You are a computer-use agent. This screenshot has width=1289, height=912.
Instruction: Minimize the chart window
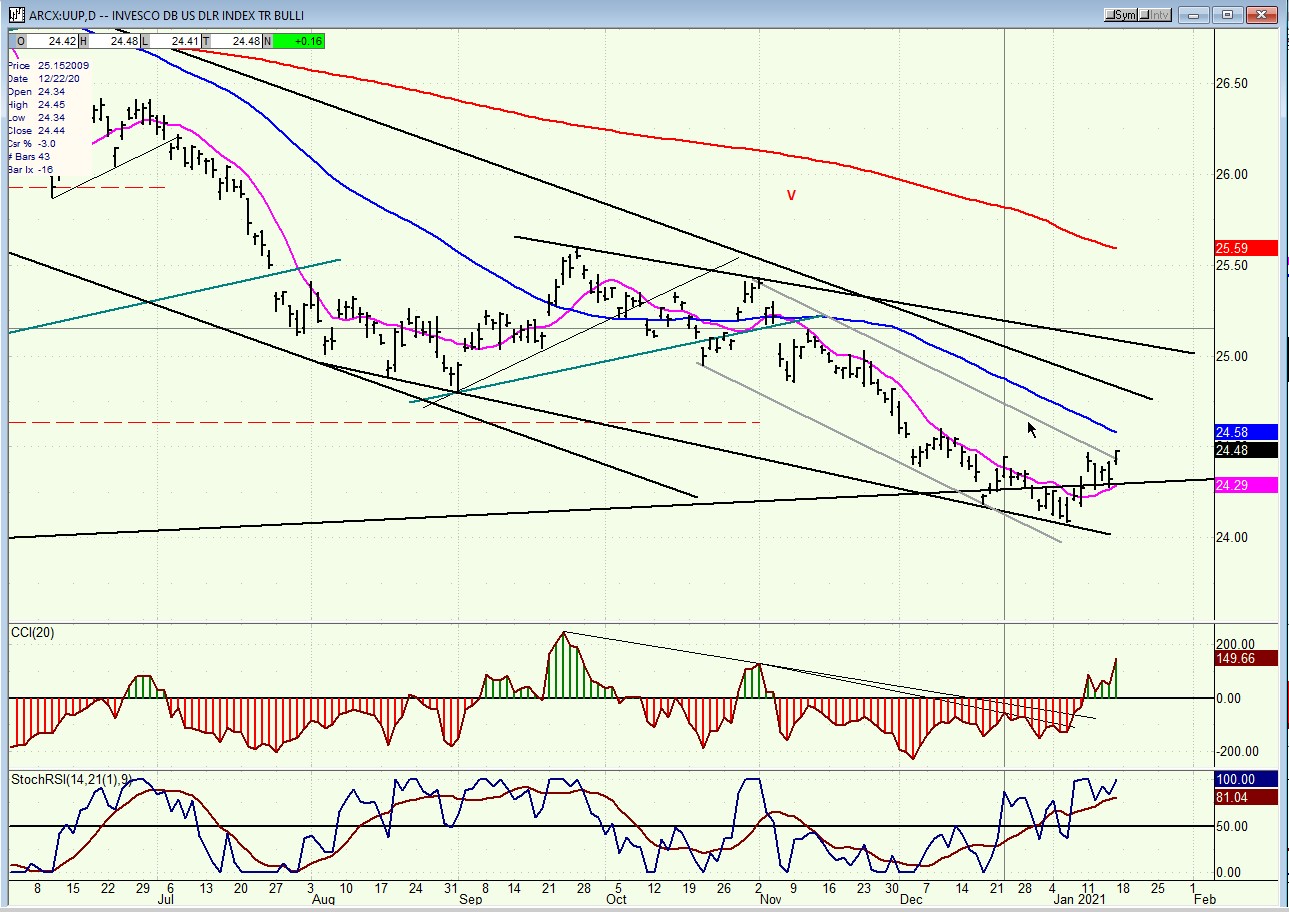pos(1194,15)
